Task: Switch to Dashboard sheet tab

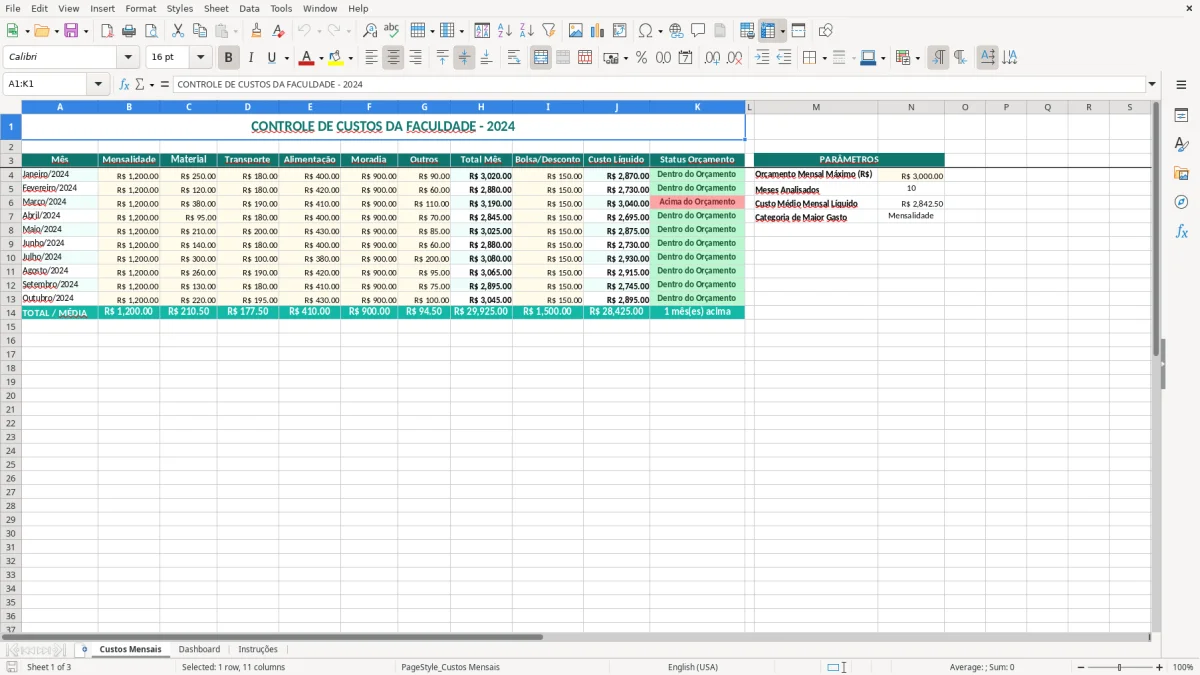Action: point(199,649)
